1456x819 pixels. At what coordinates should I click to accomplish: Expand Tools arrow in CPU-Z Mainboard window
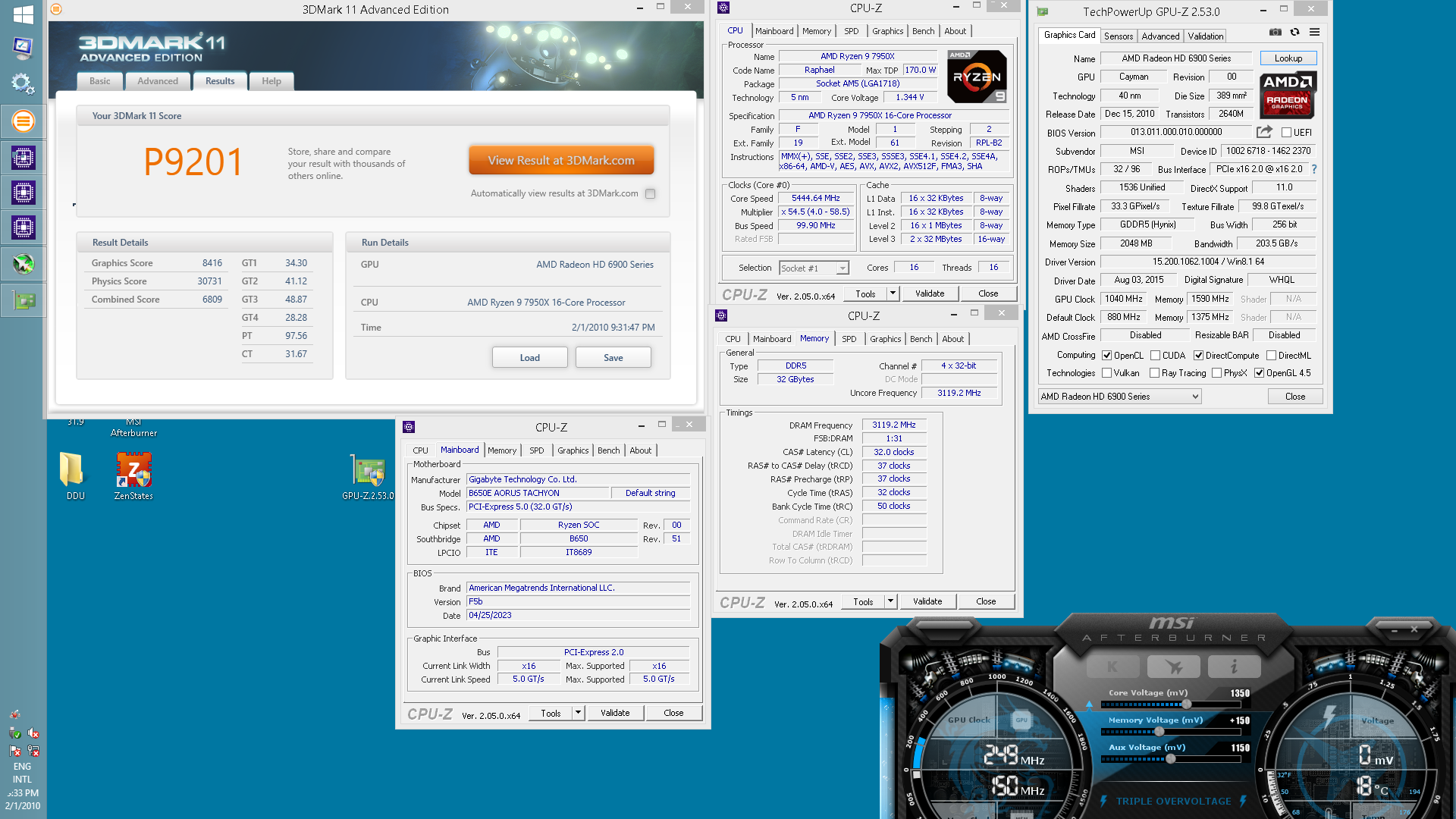(x=578, y=713)
